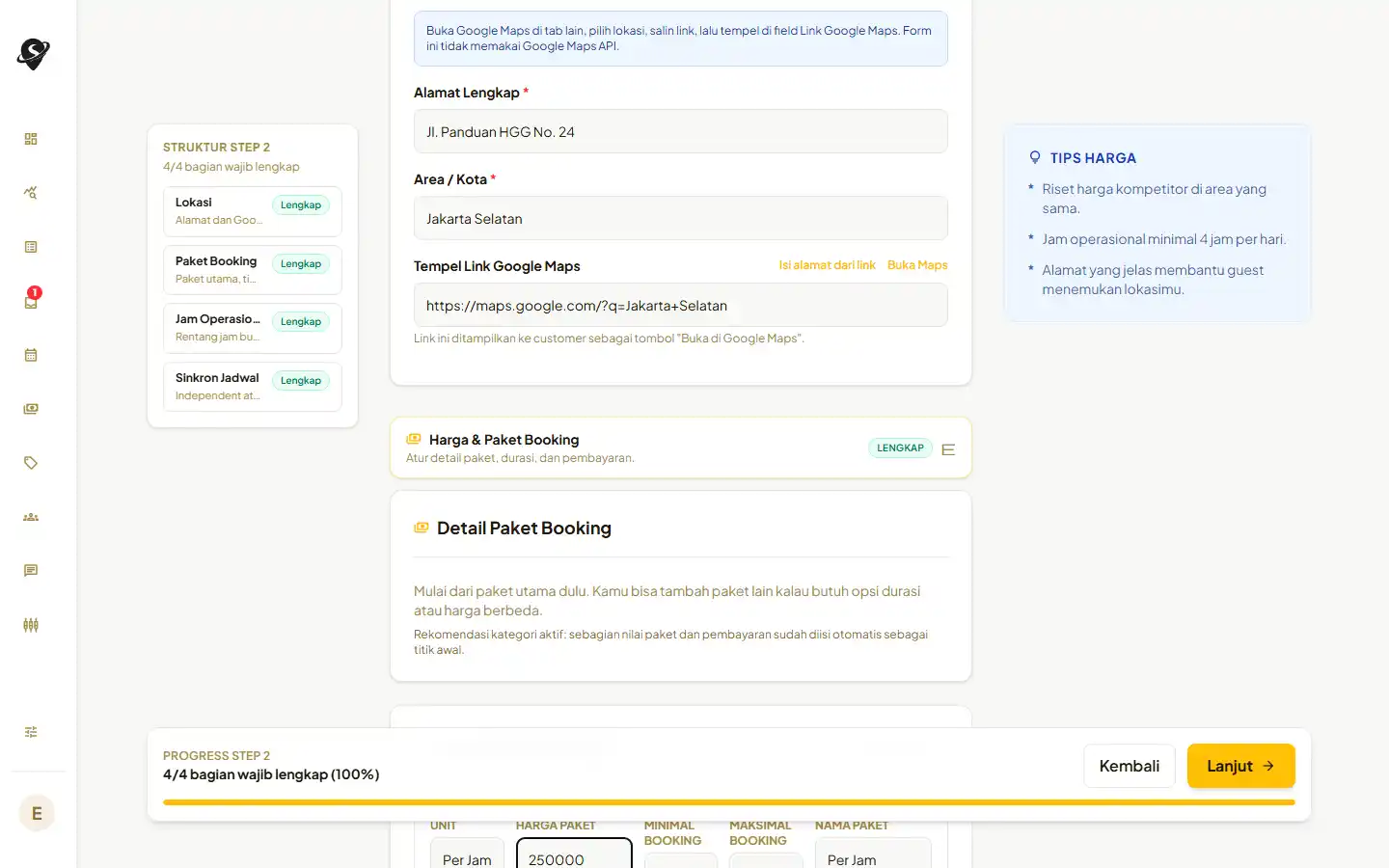The image size is (1389, 868).
Task: Open the Unit Per Jam field
Action: pos(467,854)
